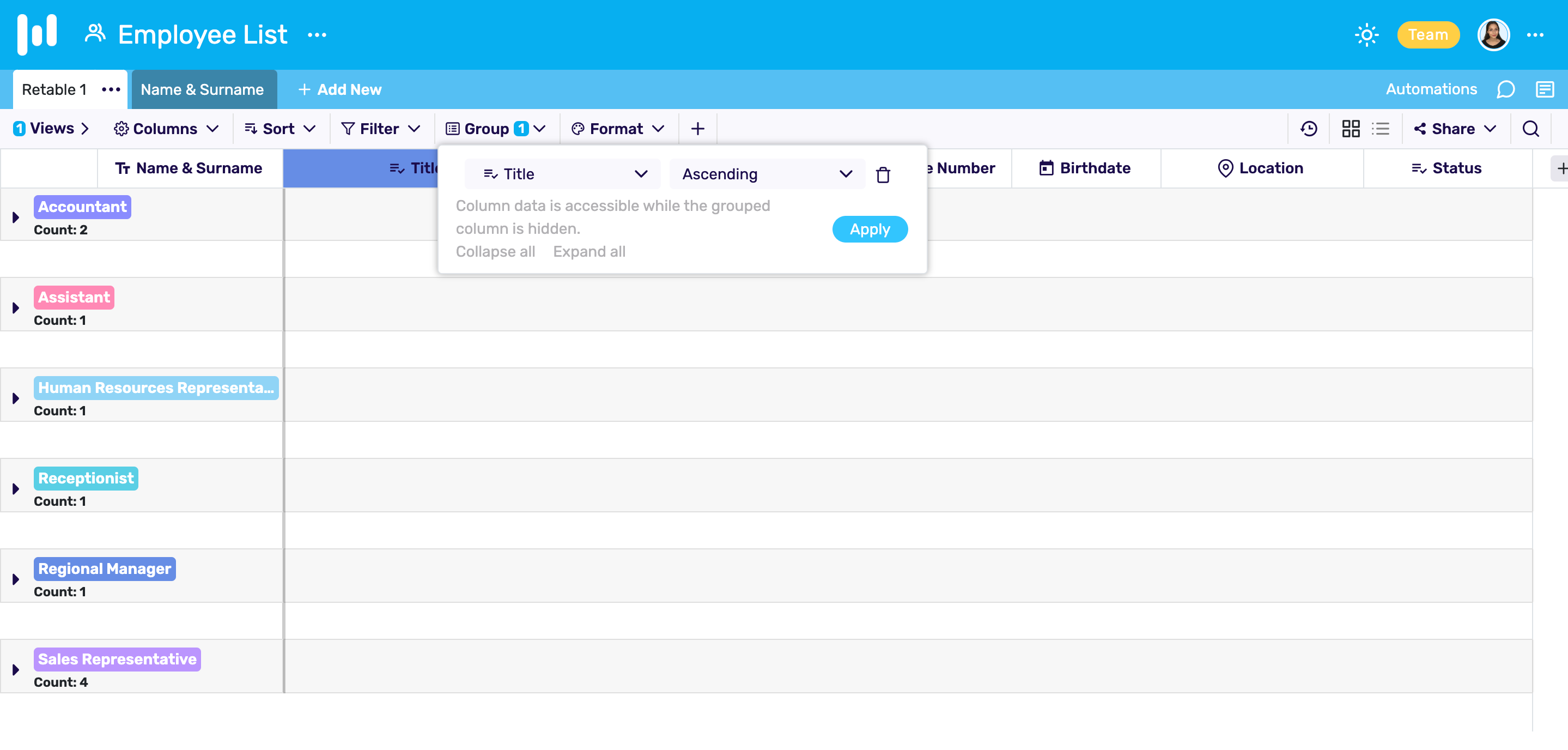The height and width of the screenshot is (750, 1568).
Task: Click the Apply button in Group panel
Action: click(x=870, y=229)
